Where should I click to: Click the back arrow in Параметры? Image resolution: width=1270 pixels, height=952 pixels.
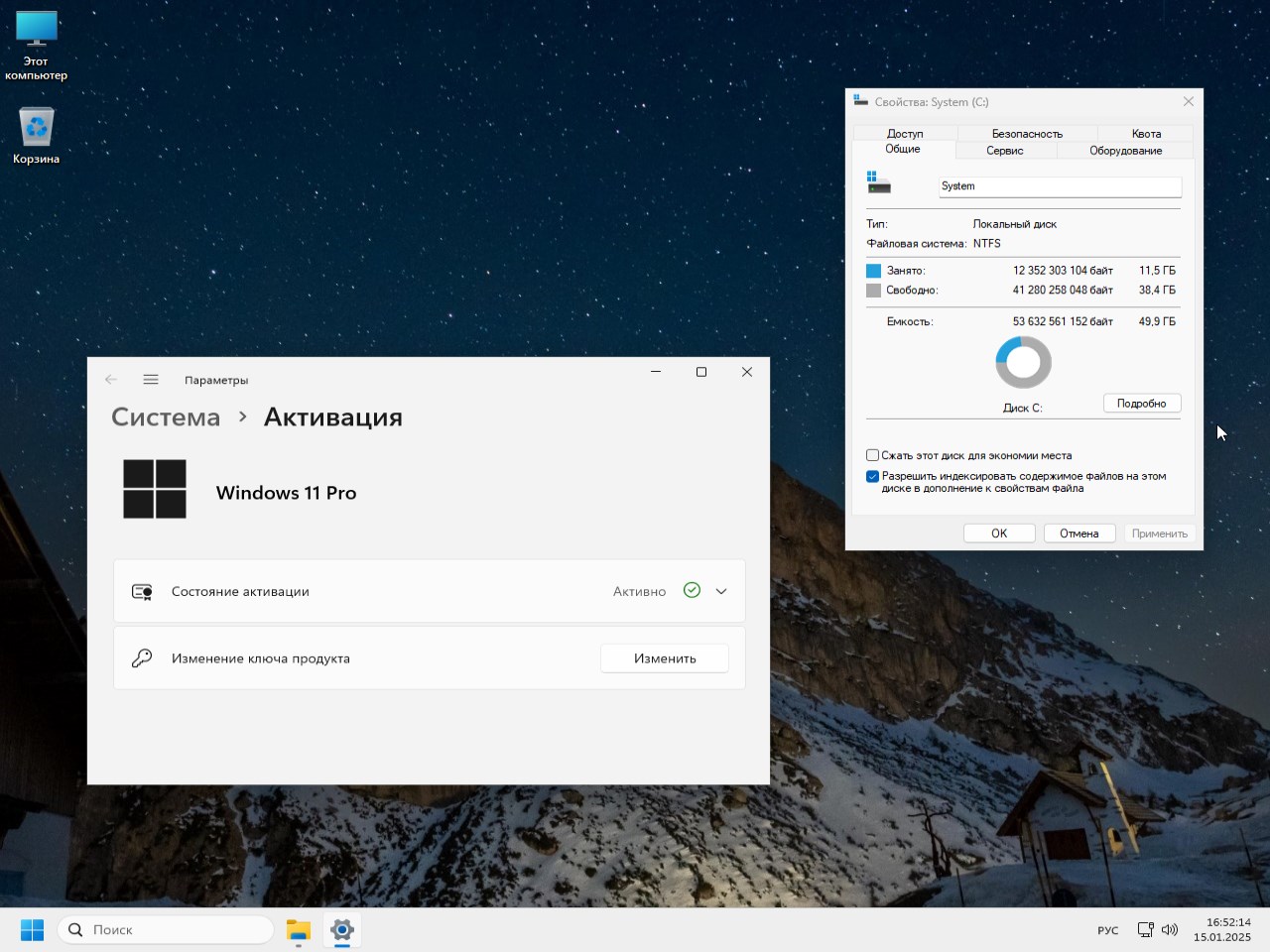(x=111, y=380)
